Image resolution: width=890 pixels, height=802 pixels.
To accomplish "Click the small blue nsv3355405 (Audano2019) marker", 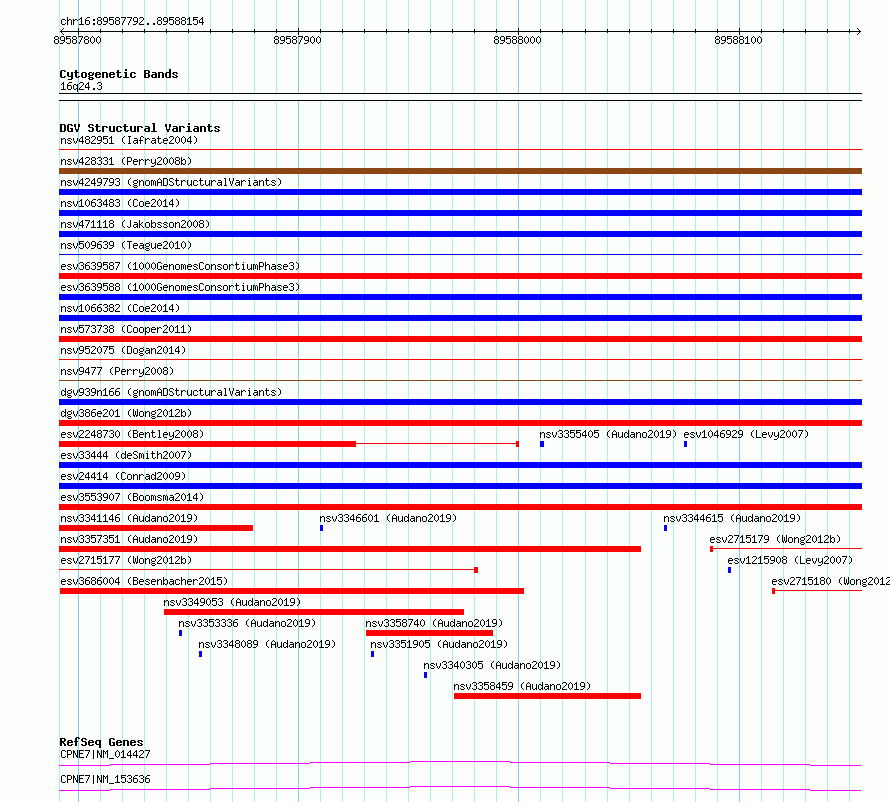I will coord(542,444).
